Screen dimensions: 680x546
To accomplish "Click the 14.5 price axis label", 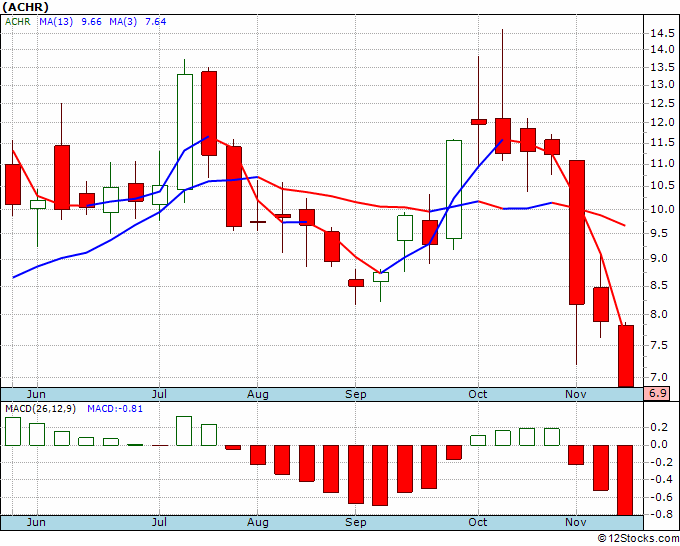I will point(662,33).
